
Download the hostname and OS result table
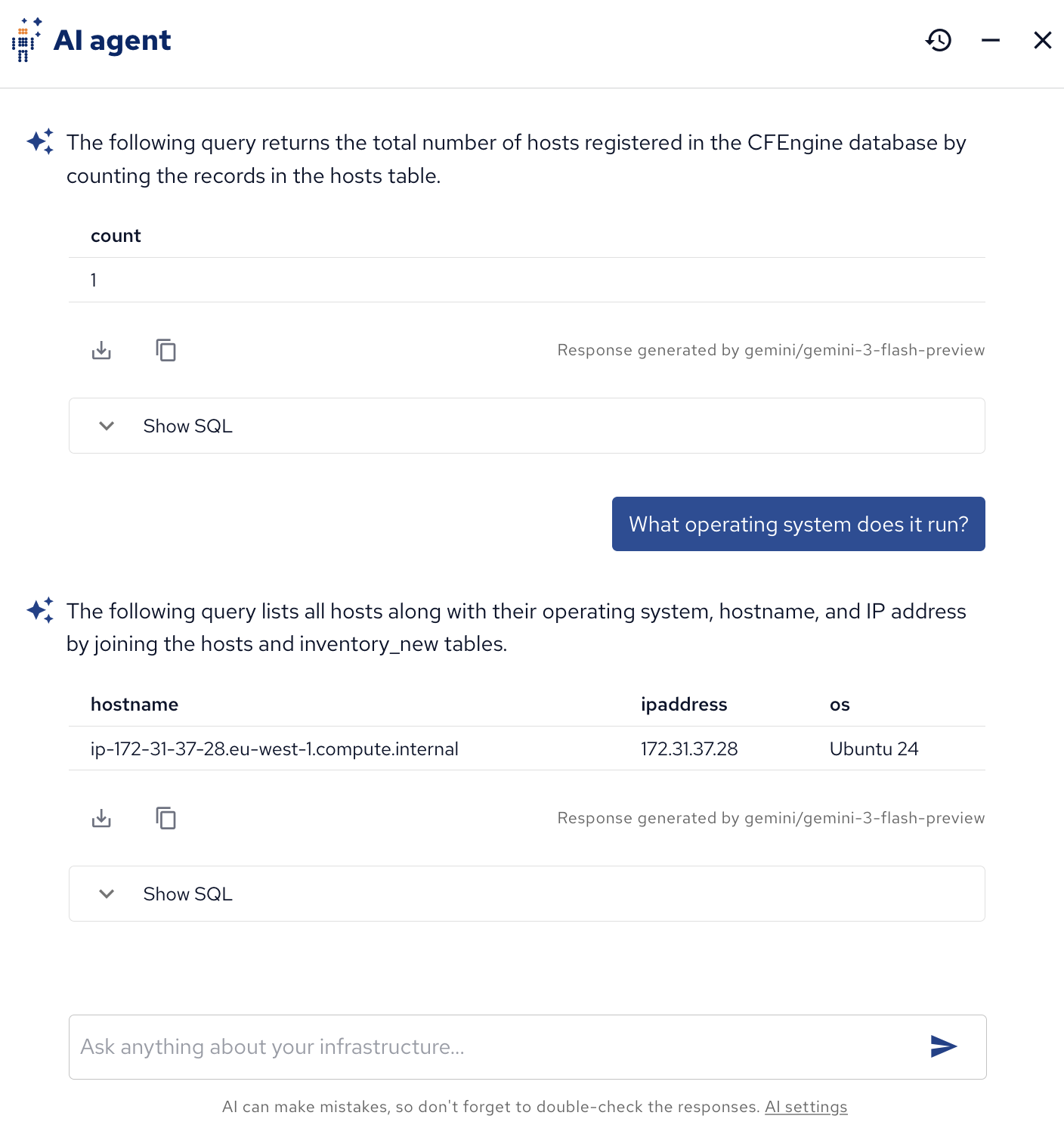101,818
